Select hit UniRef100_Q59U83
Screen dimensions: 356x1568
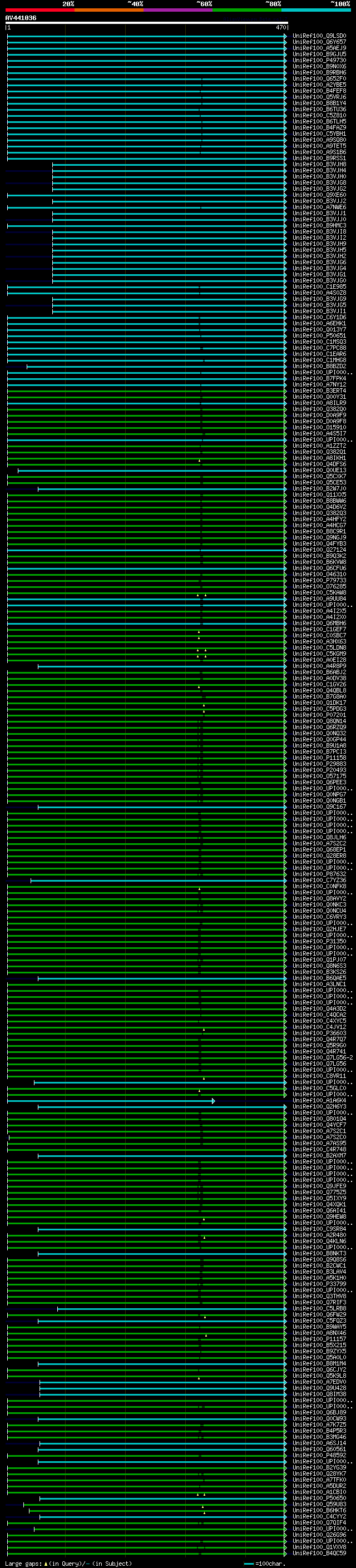pos(319,1505)
